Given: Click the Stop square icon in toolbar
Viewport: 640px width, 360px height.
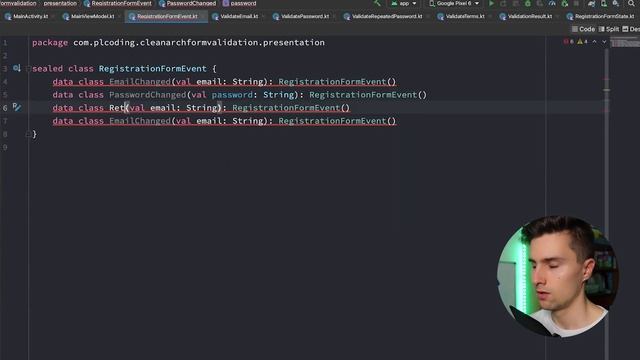Looking at the screenshot, I should 576,3.
